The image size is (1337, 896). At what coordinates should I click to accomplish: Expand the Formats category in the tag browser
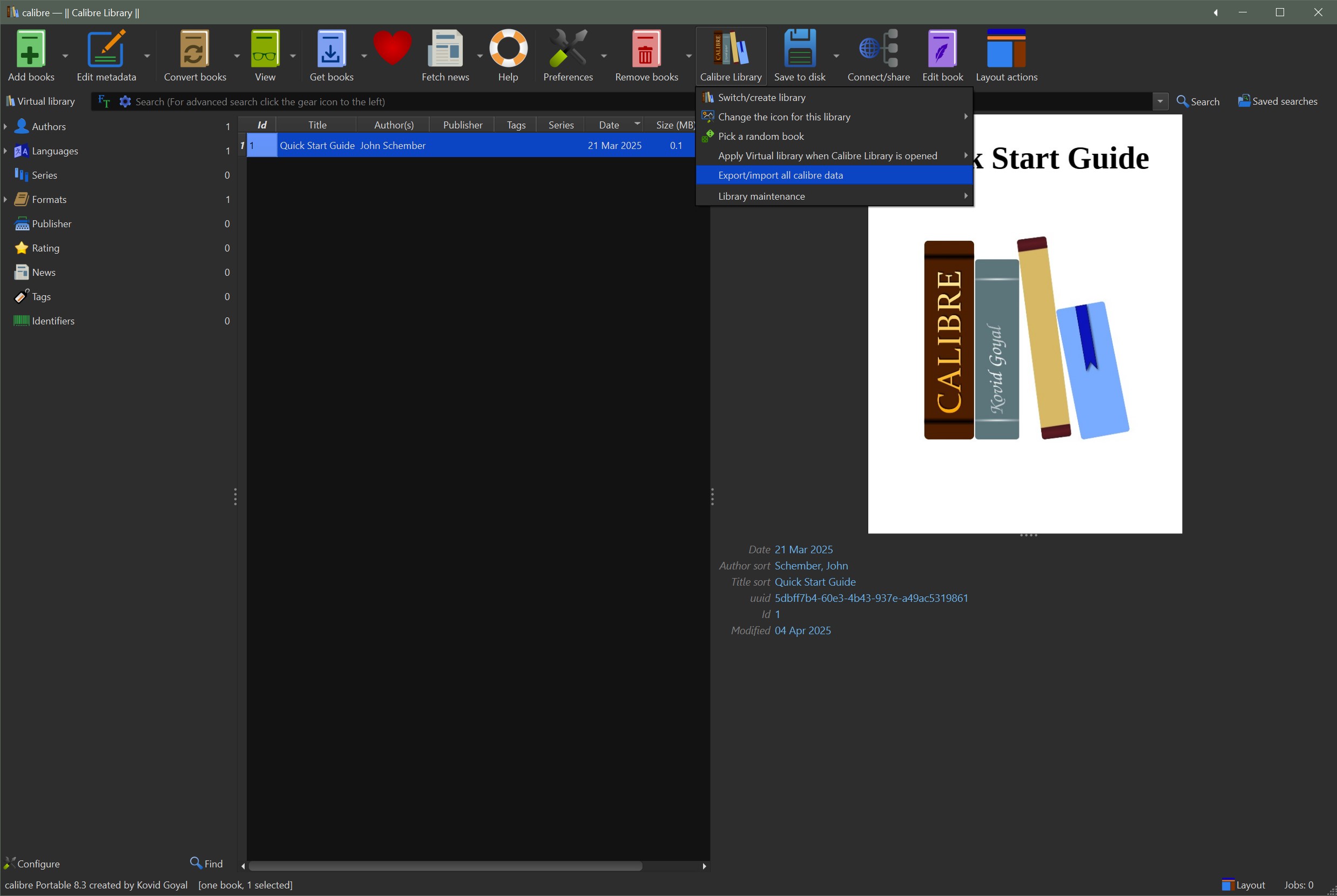6,199
